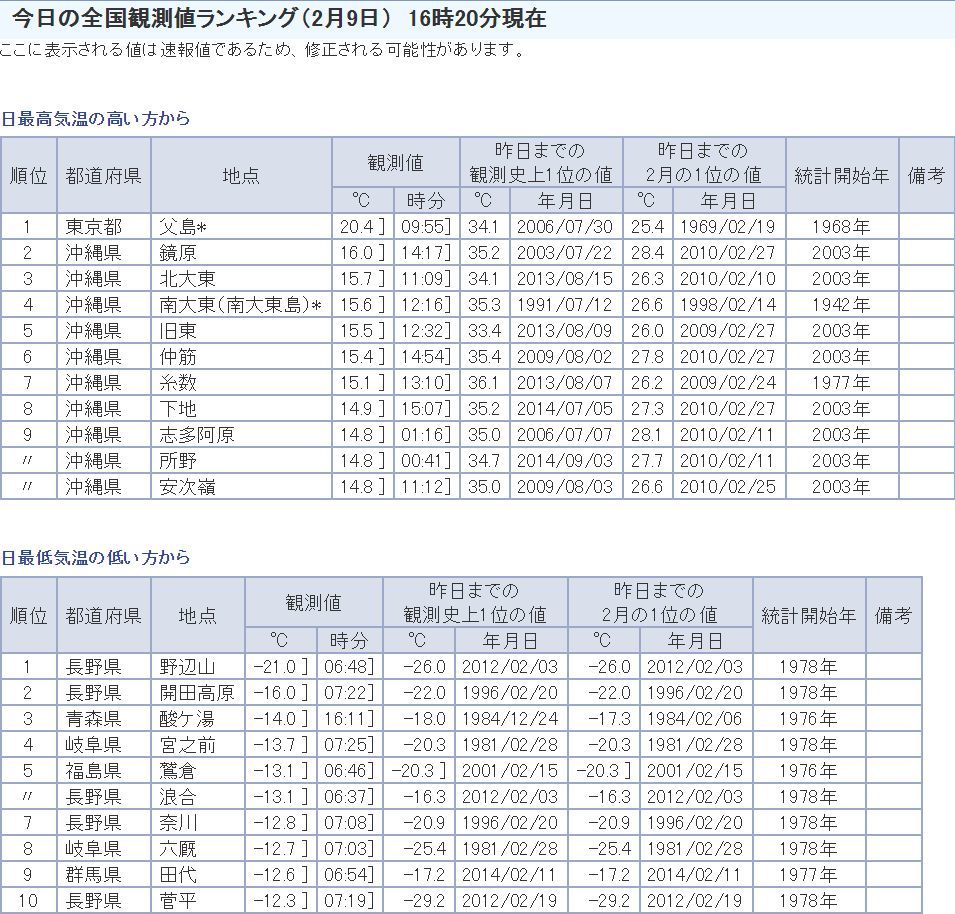Click the 日最高気温の高い方から section heading

96,118
